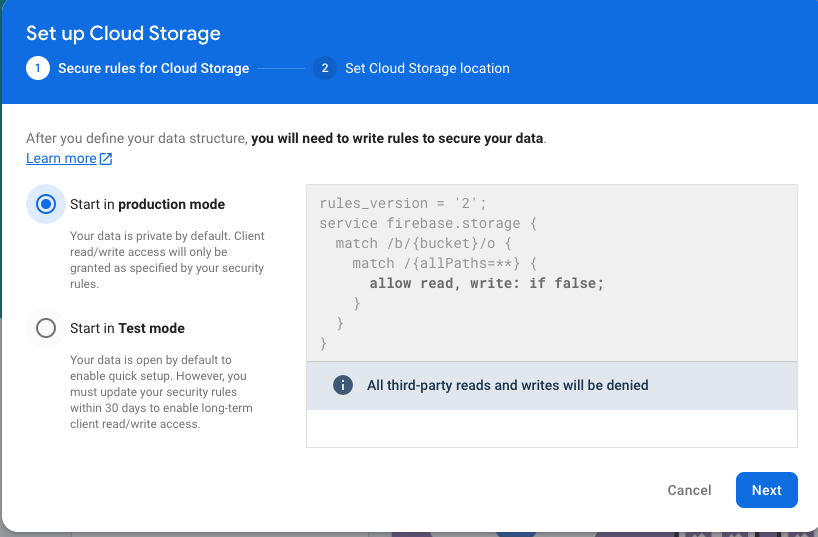This screenshot has height=537, width=818.
Task: Click the "allow read, write: if false;" rule line
Action: pyautogui.click(x=487, y=283)
